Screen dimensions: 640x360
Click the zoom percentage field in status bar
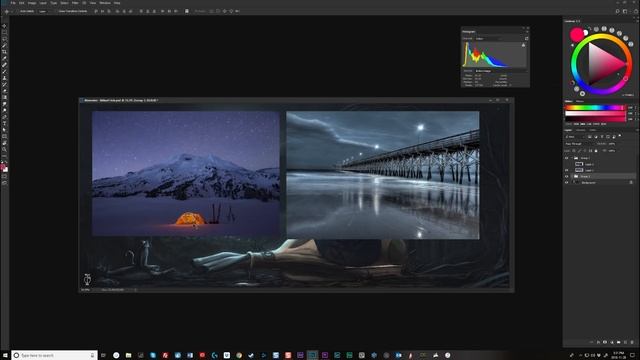click(85, 289)
